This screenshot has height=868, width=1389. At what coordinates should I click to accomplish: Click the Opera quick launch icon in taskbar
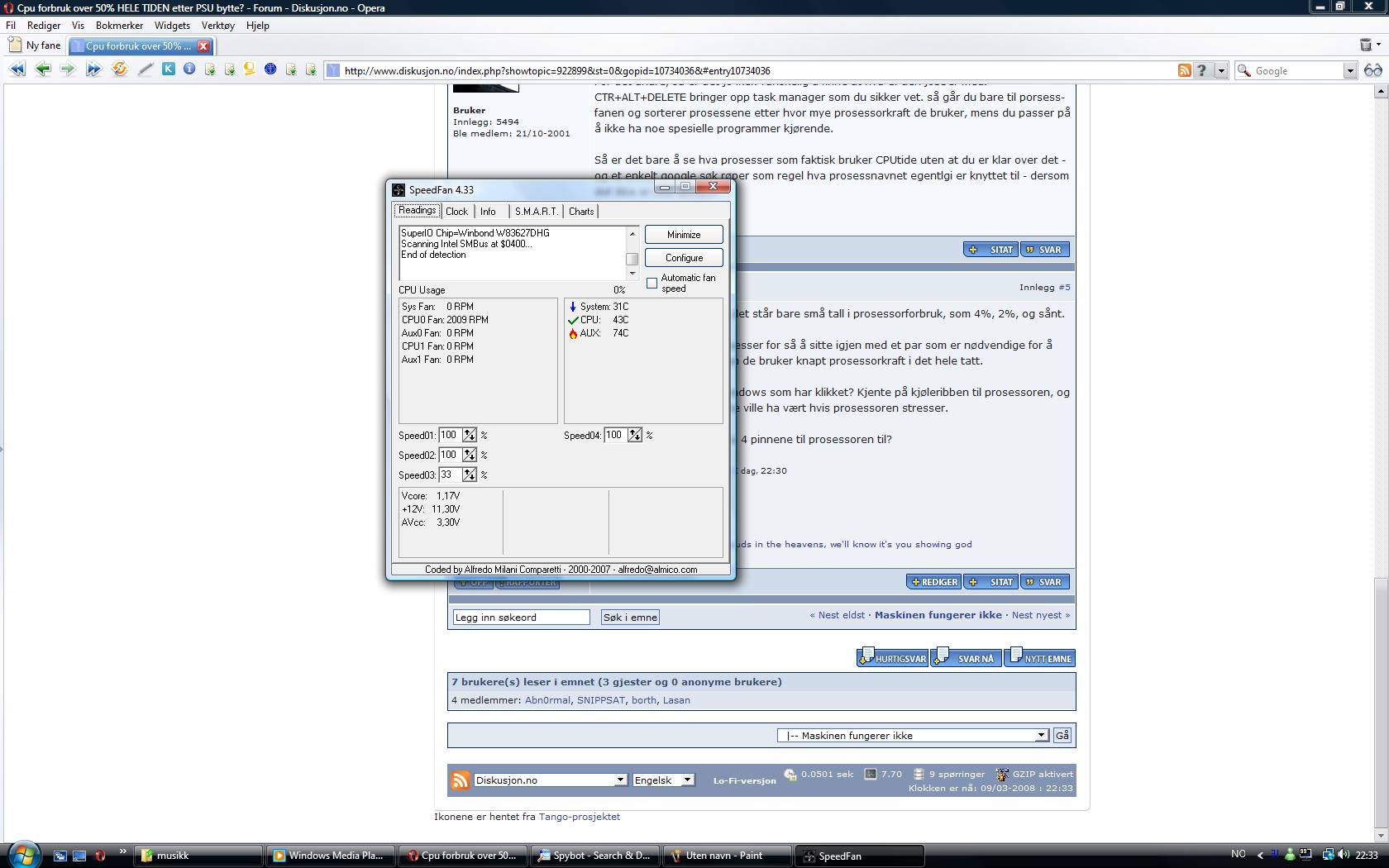pos(100,856)
